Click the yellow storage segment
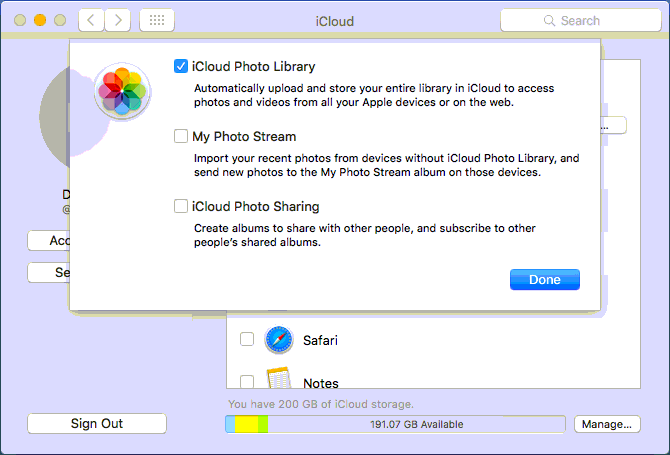The width and height of the screenshot is (670, 455). pyautogui.click(x=247, y=424)
